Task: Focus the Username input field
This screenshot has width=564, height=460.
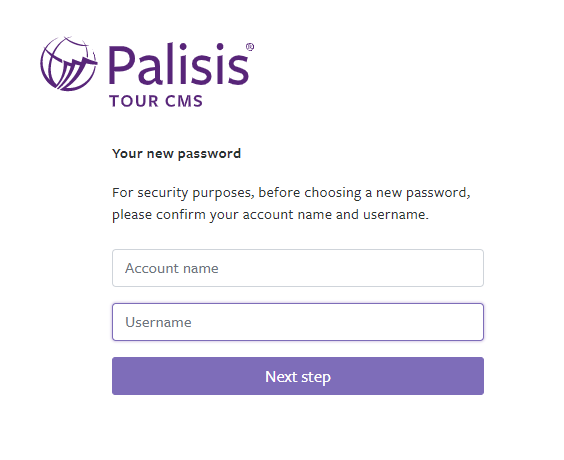Action: coord(298,322)
